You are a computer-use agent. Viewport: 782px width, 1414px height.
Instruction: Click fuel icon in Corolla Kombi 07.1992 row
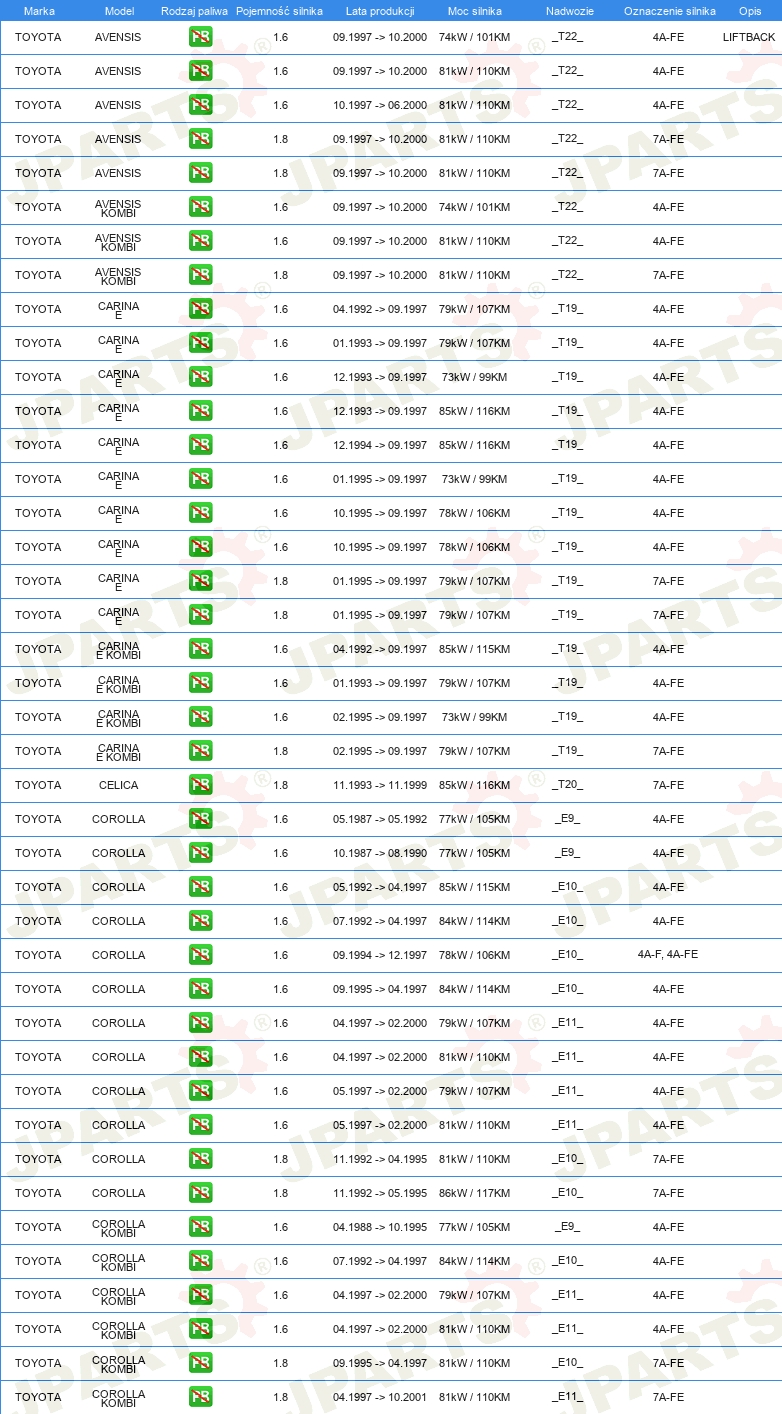[x=200, y=1261]
